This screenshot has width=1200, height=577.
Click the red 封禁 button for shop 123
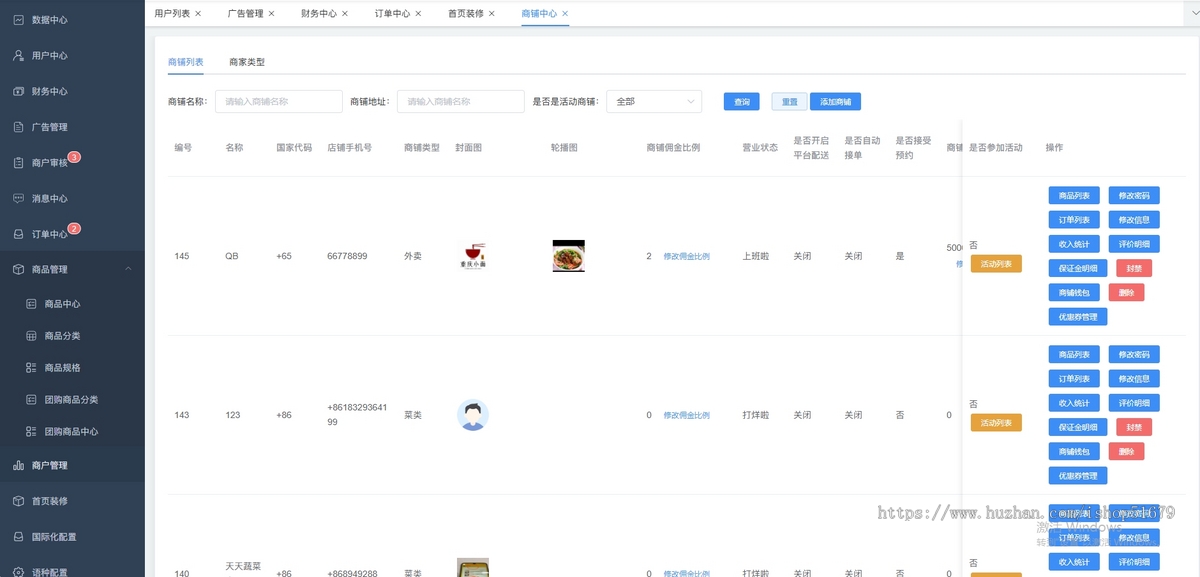tap(1134, 427)
